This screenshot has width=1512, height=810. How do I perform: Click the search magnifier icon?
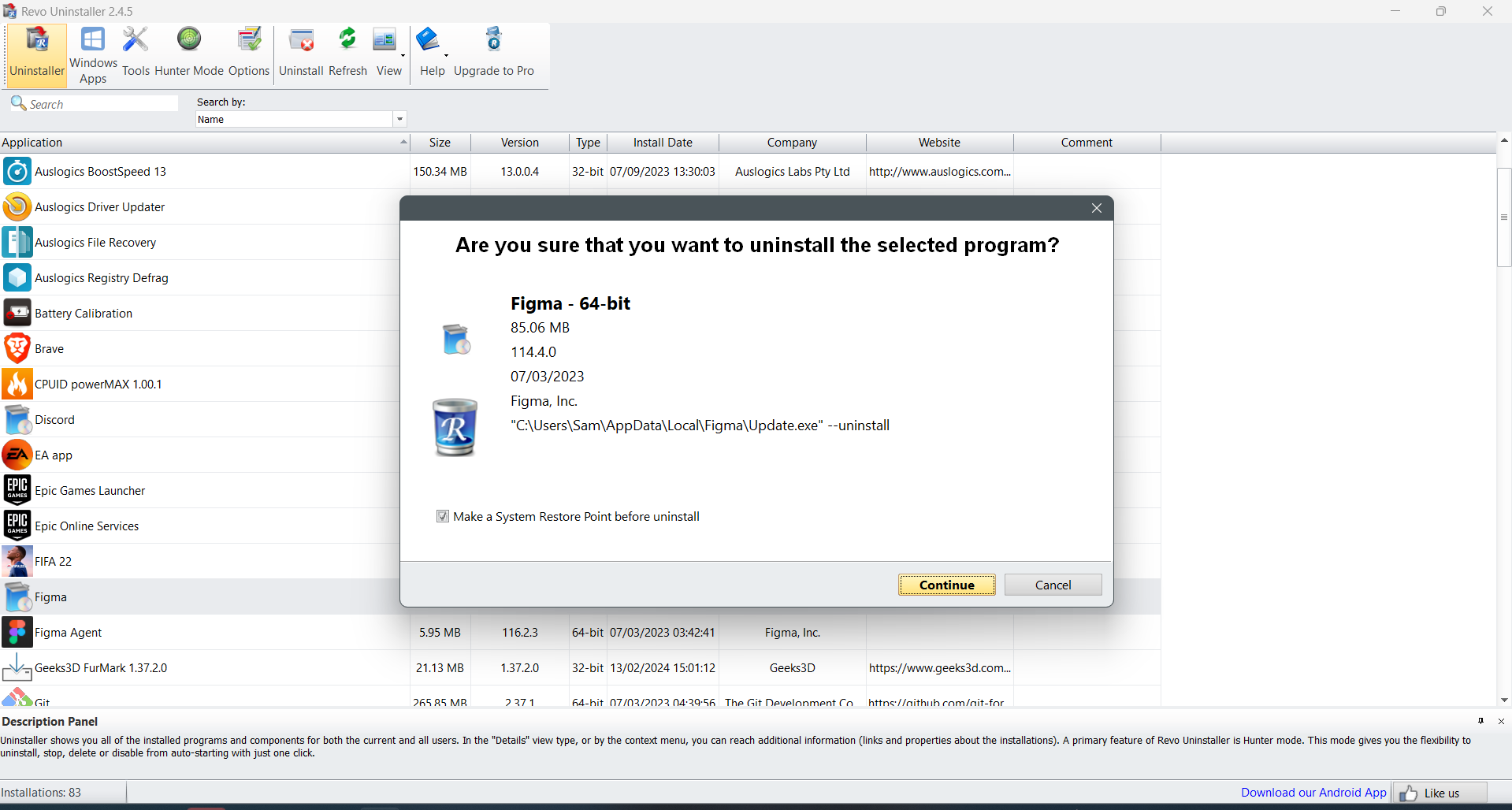pyautogui.click(x=18, y=103)
